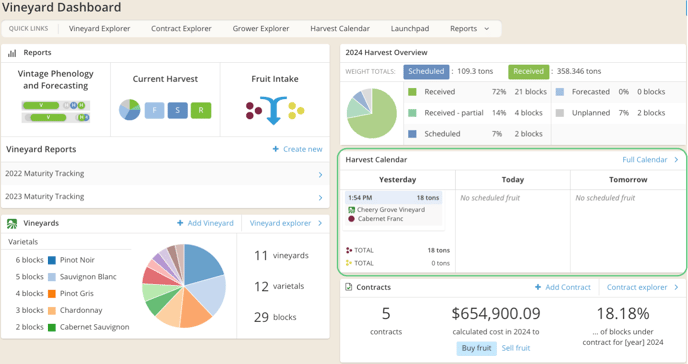This screenshot has width=688, height=364.
Task: Open Vineyard Explorer quick link
Action: pos(99,29)
